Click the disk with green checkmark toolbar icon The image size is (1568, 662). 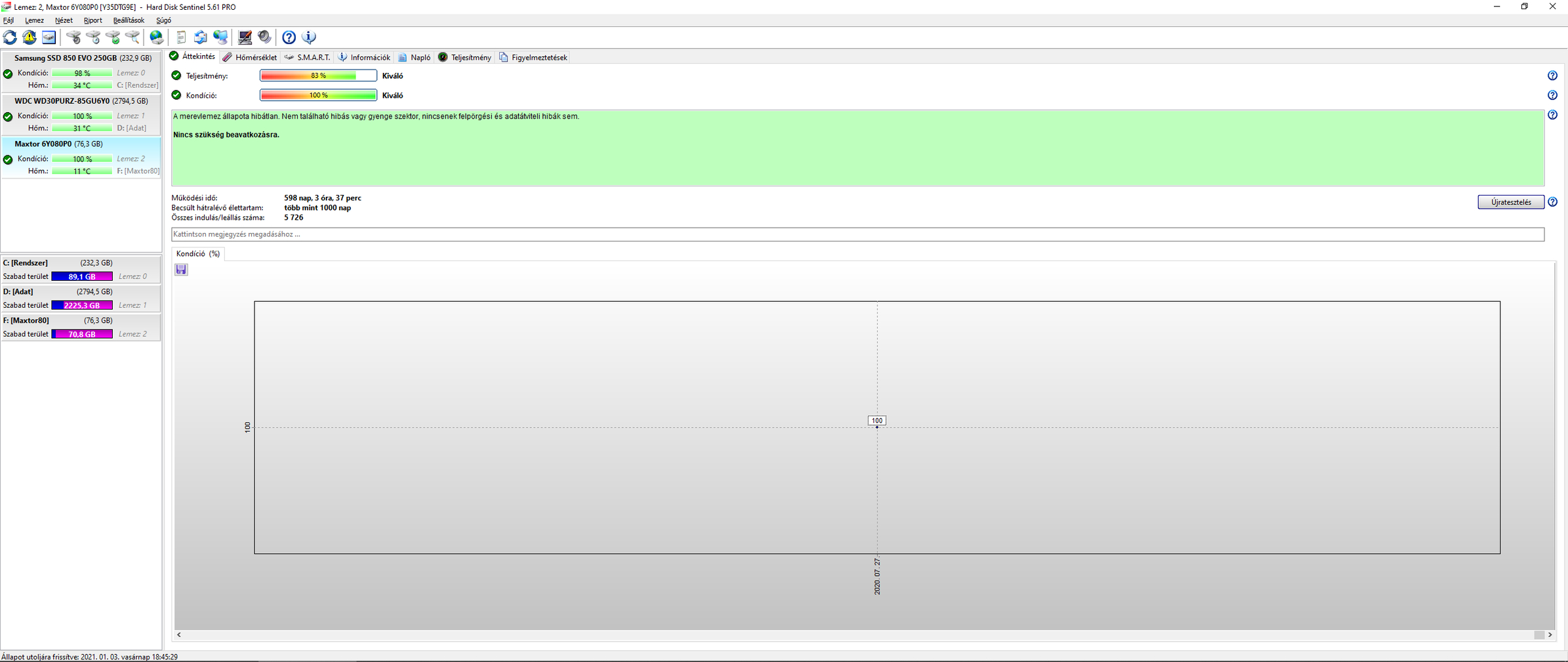click(113, 37)
